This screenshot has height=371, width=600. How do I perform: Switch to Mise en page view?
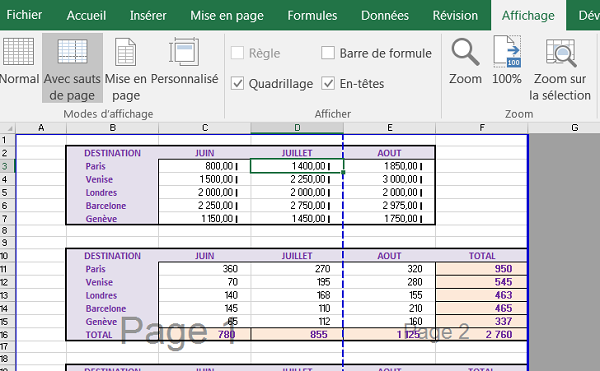[126, 69]
